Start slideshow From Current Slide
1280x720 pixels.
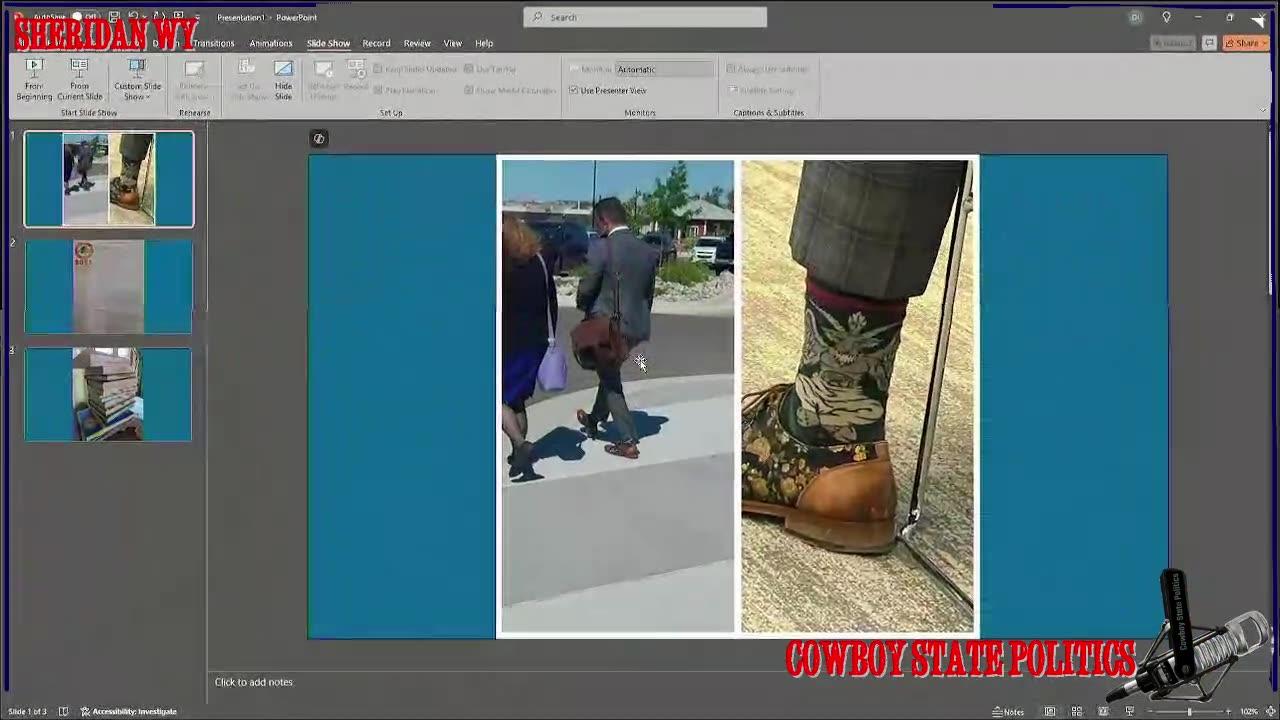[x=80, y=79]
